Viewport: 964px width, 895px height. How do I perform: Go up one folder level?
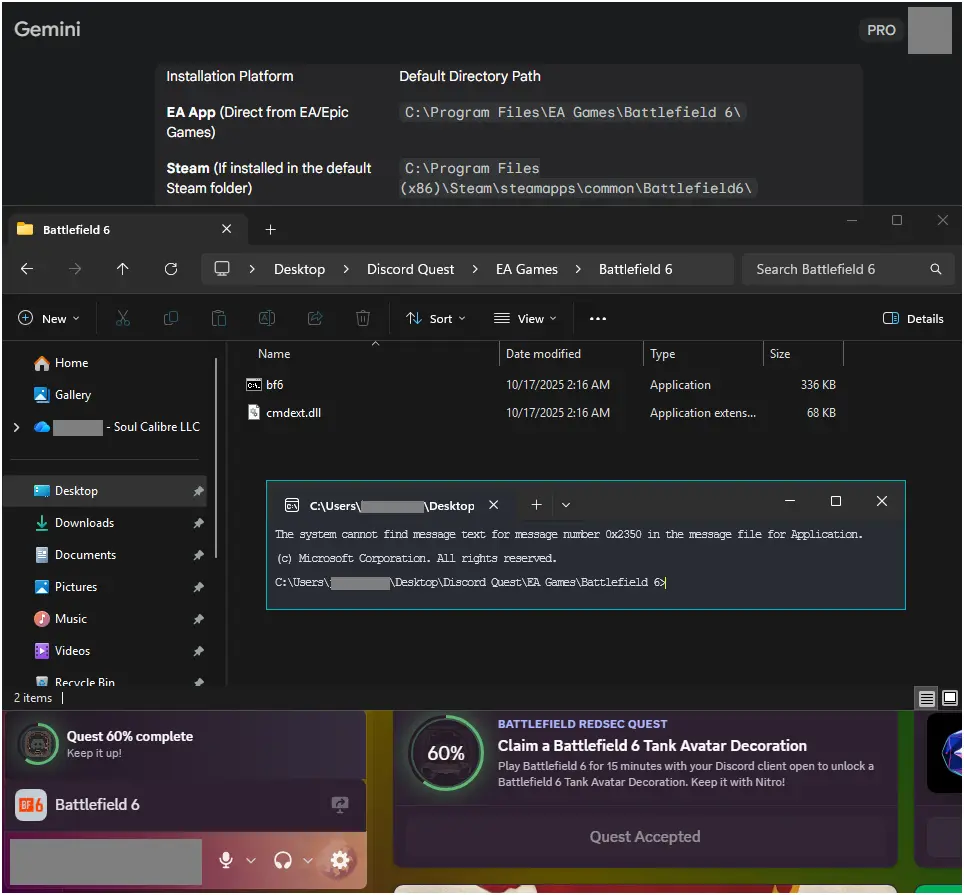click(122, 269)
